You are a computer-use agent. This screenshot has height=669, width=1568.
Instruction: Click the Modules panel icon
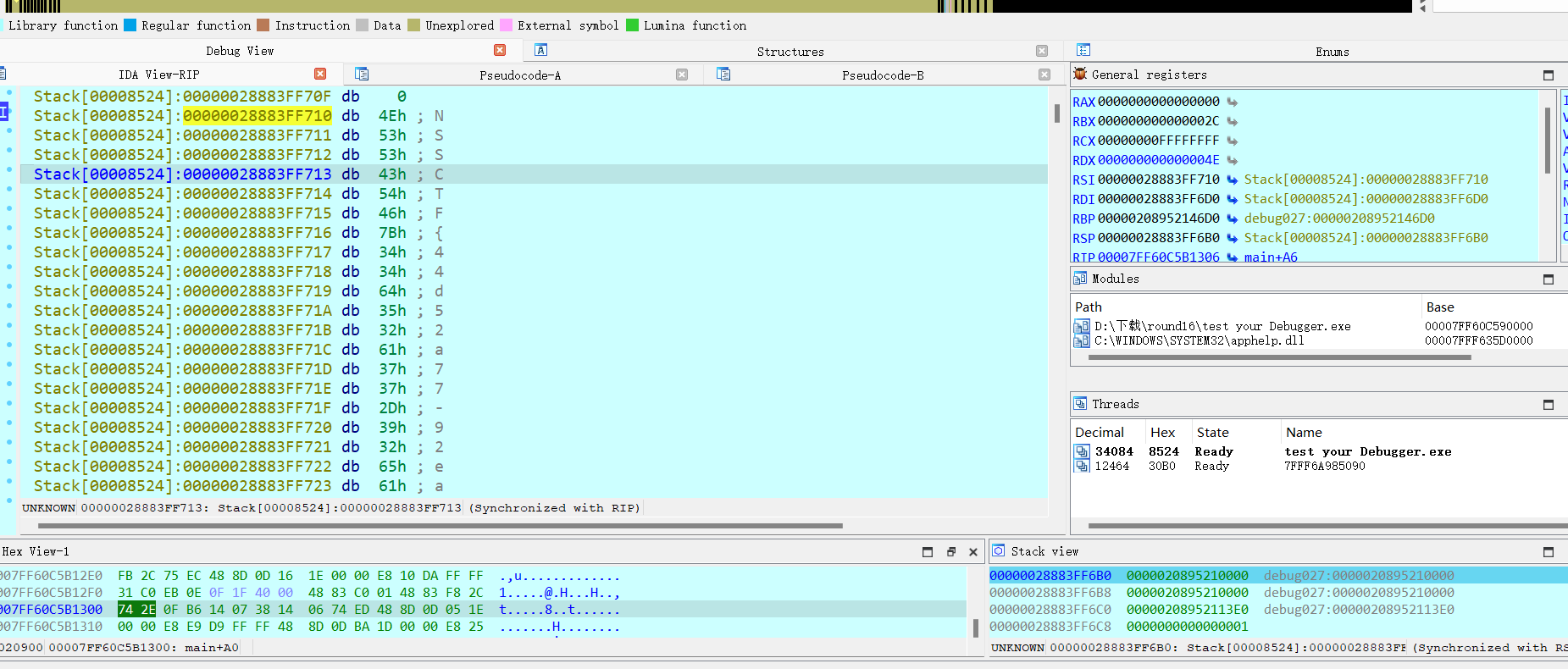tap(1080, 278)
